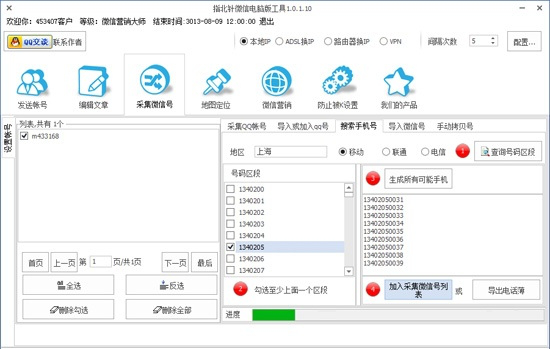550x362 pixels.
Task: Go to 首页 first page
Action: (x=35, y=262)
